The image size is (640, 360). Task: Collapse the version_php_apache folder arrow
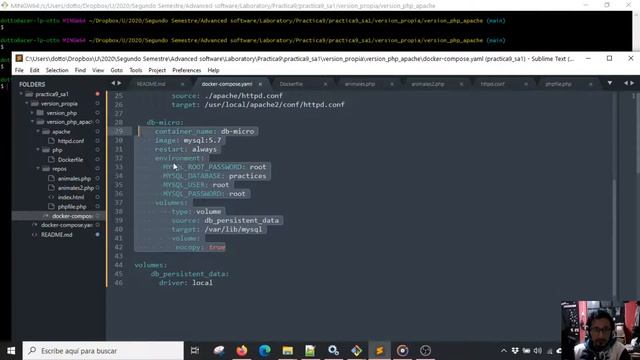(32, 122)
